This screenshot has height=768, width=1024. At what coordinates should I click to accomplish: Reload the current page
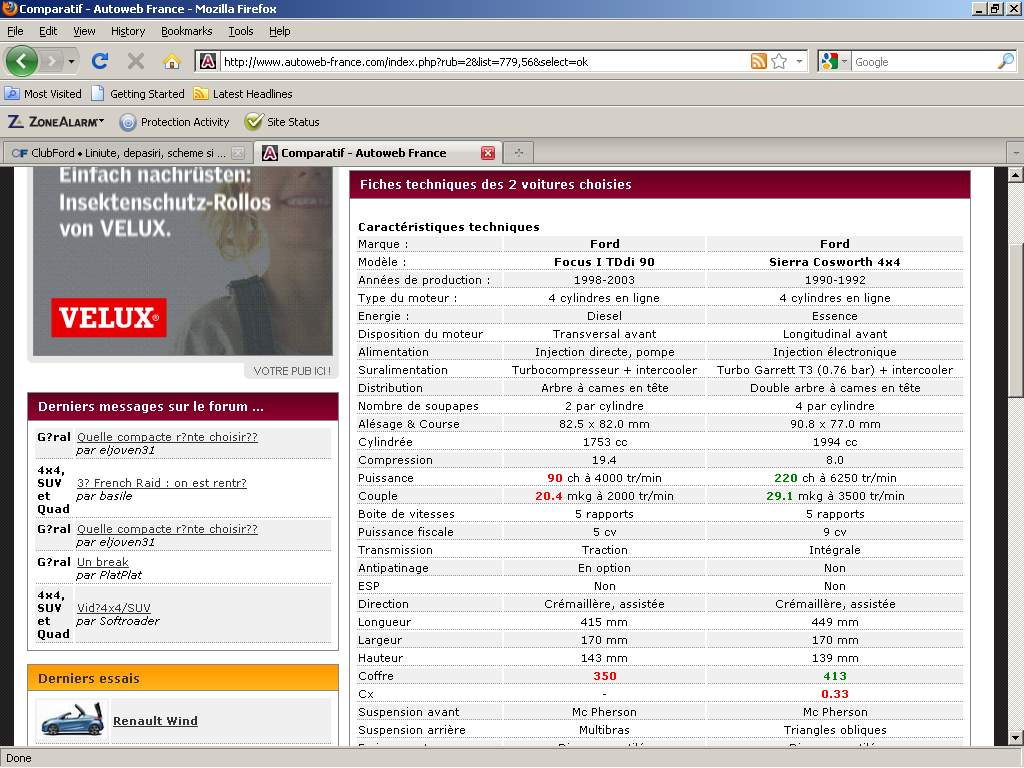click(x=100, y=61)
